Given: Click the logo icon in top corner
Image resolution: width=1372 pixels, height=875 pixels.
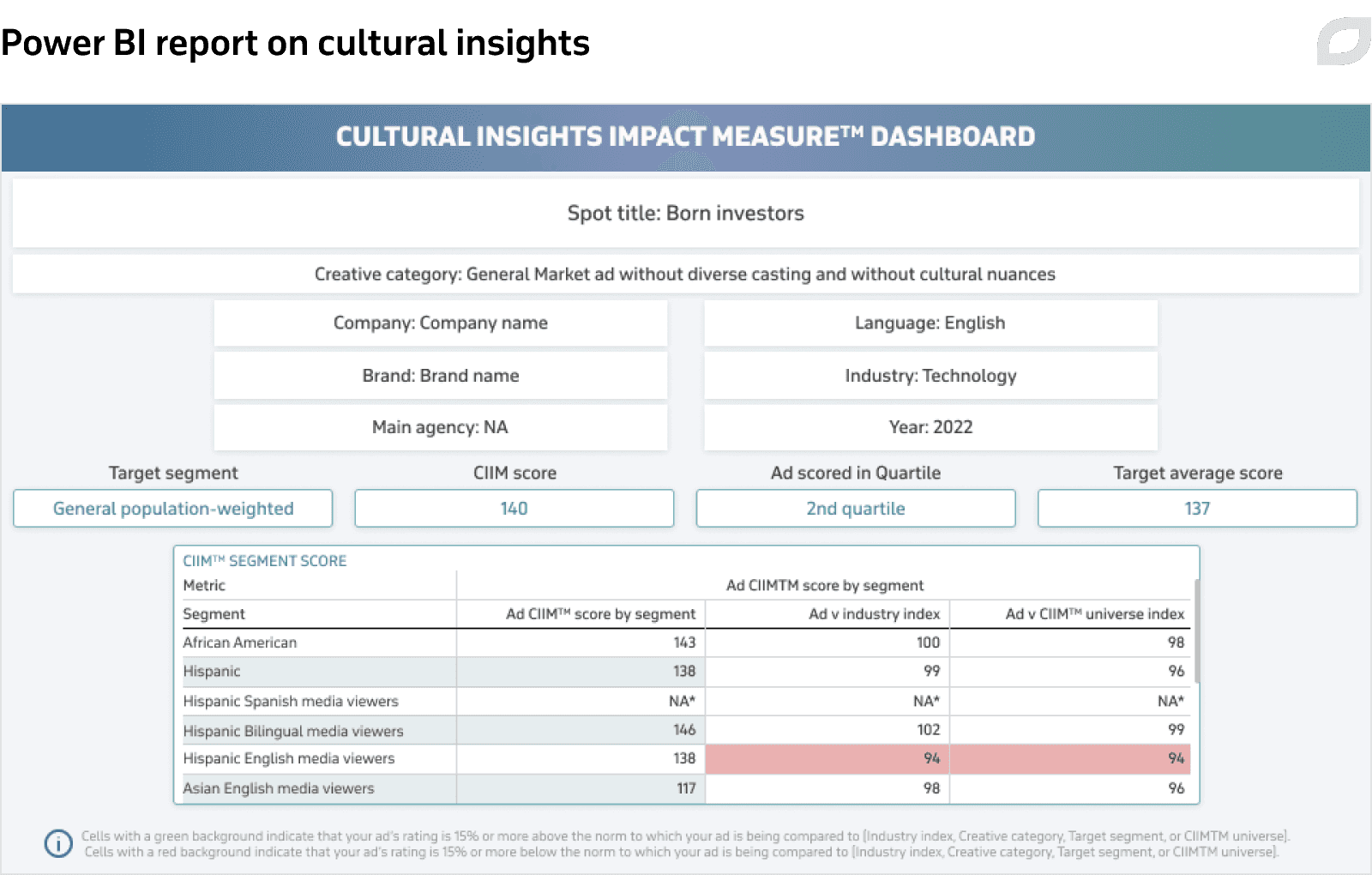Looking at the screenshot, I should click(x=1344, y=41).
